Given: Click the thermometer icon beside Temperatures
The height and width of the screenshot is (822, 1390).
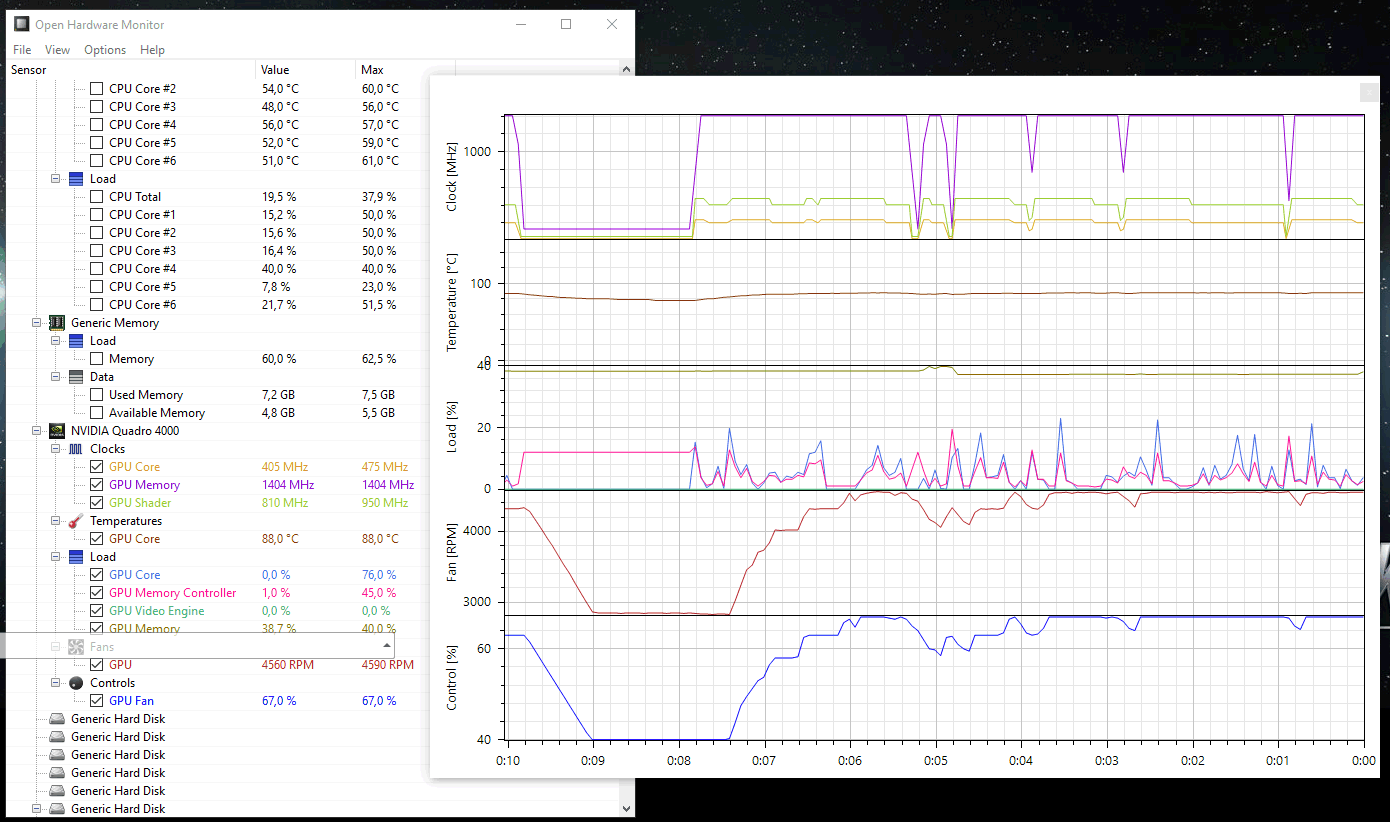Looking at the screenshot, I should (77, 521).
